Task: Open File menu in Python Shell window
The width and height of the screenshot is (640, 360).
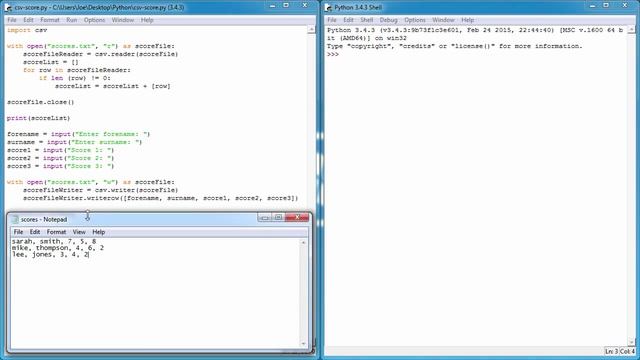Action: (x=332, y=20)
